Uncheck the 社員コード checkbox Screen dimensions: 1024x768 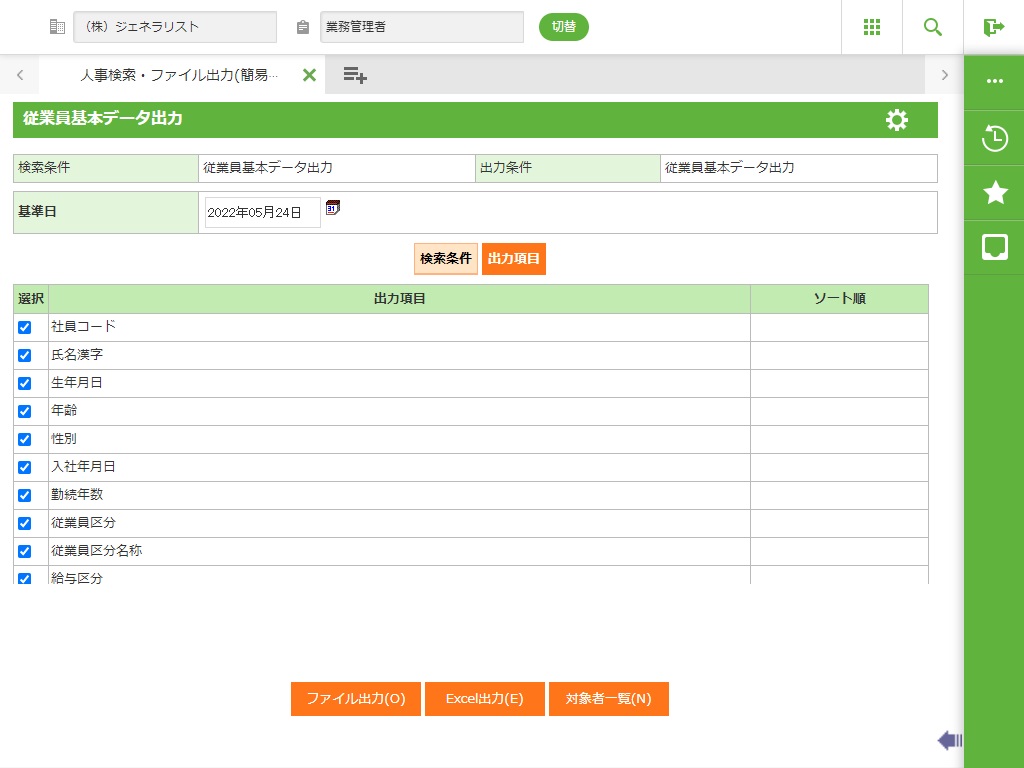[x=25, y=327]
